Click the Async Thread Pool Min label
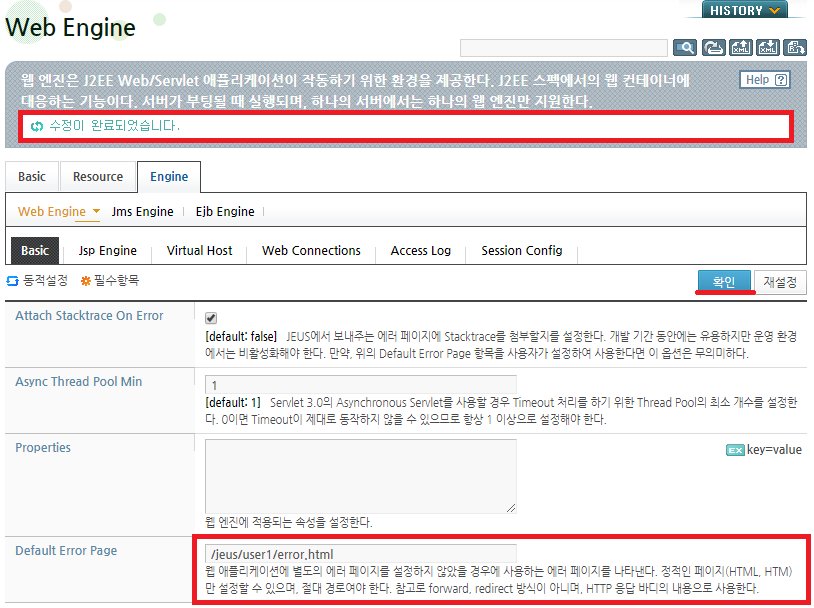 78,382
